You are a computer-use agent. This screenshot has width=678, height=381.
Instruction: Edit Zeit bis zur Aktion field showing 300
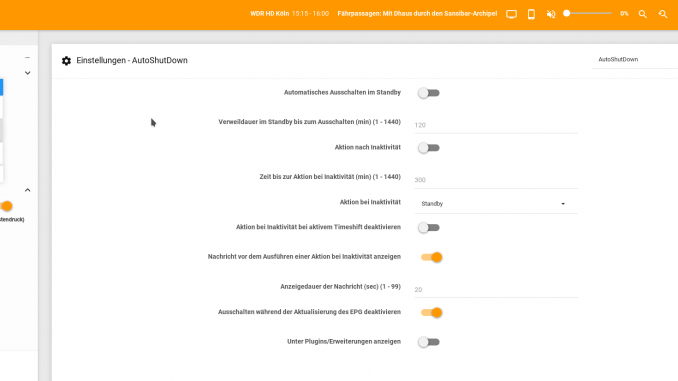(x=496, y=180)
